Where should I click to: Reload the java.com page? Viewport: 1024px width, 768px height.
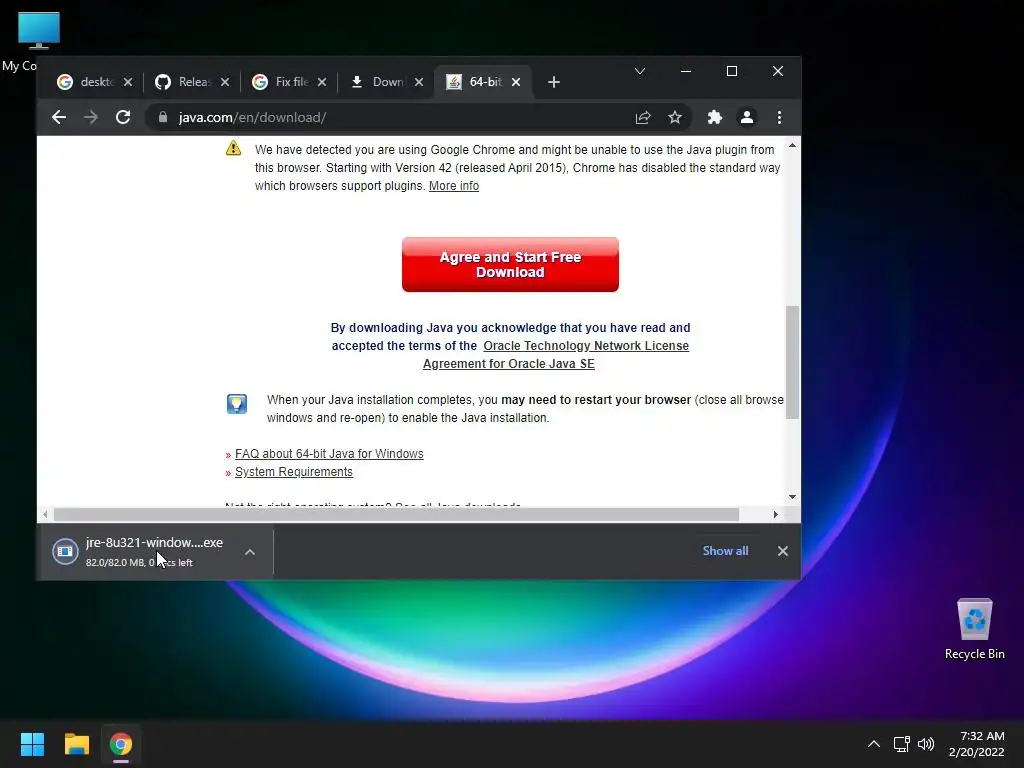[x=123, y=118]
